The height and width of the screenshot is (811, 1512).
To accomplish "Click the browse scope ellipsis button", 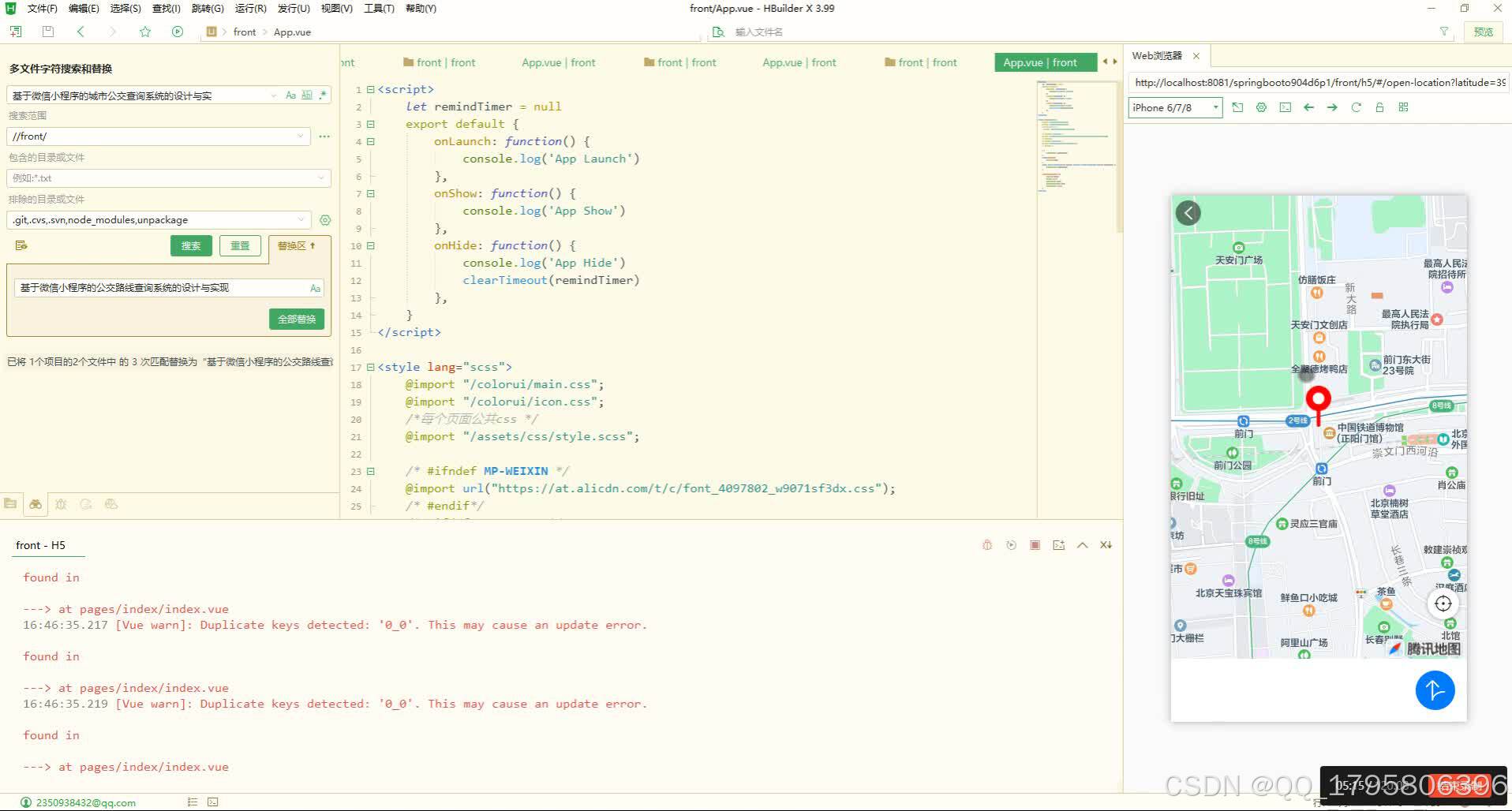I will coord(324,136).
